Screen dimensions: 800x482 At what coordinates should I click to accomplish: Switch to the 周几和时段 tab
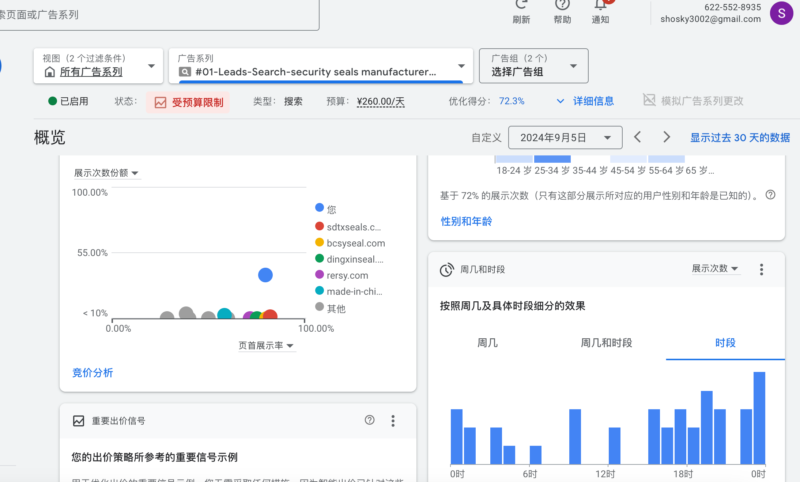point(606,343)
